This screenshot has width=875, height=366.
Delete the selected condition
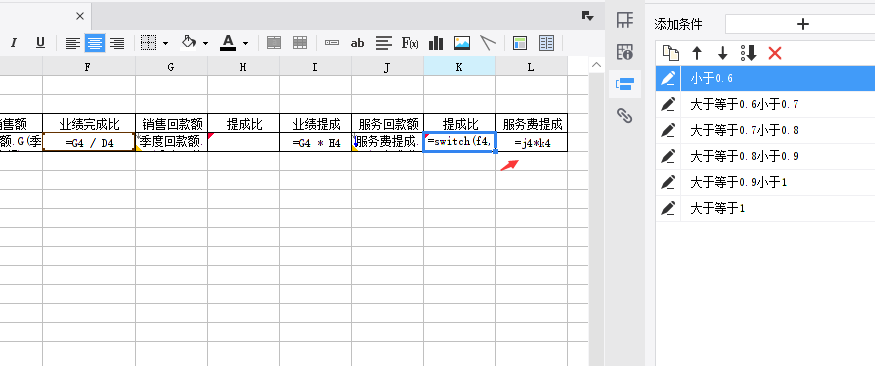(775, 53)
